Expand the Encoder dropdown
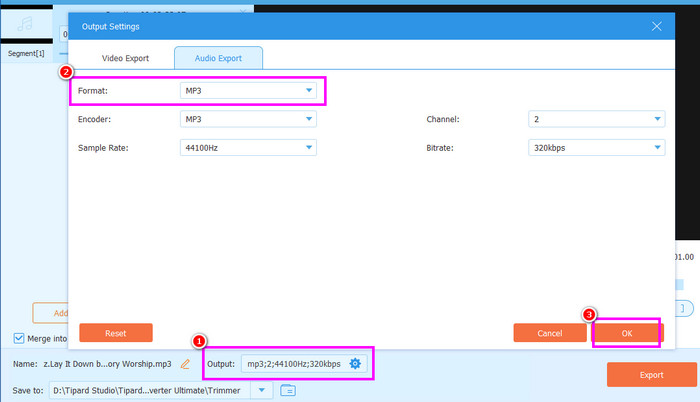 coord(248,119)
